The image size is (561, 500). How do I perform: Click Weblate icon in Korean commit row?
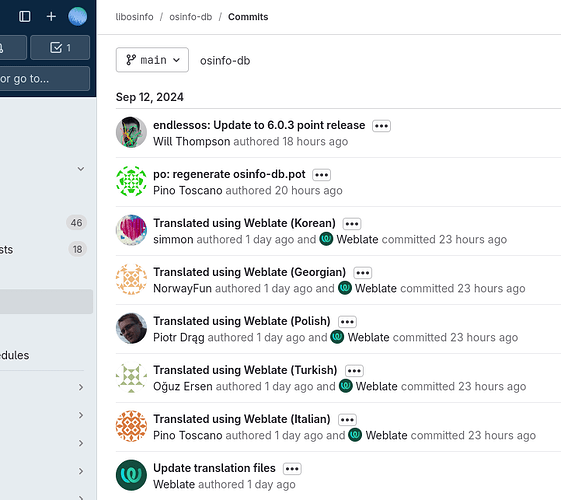(326, 239)
